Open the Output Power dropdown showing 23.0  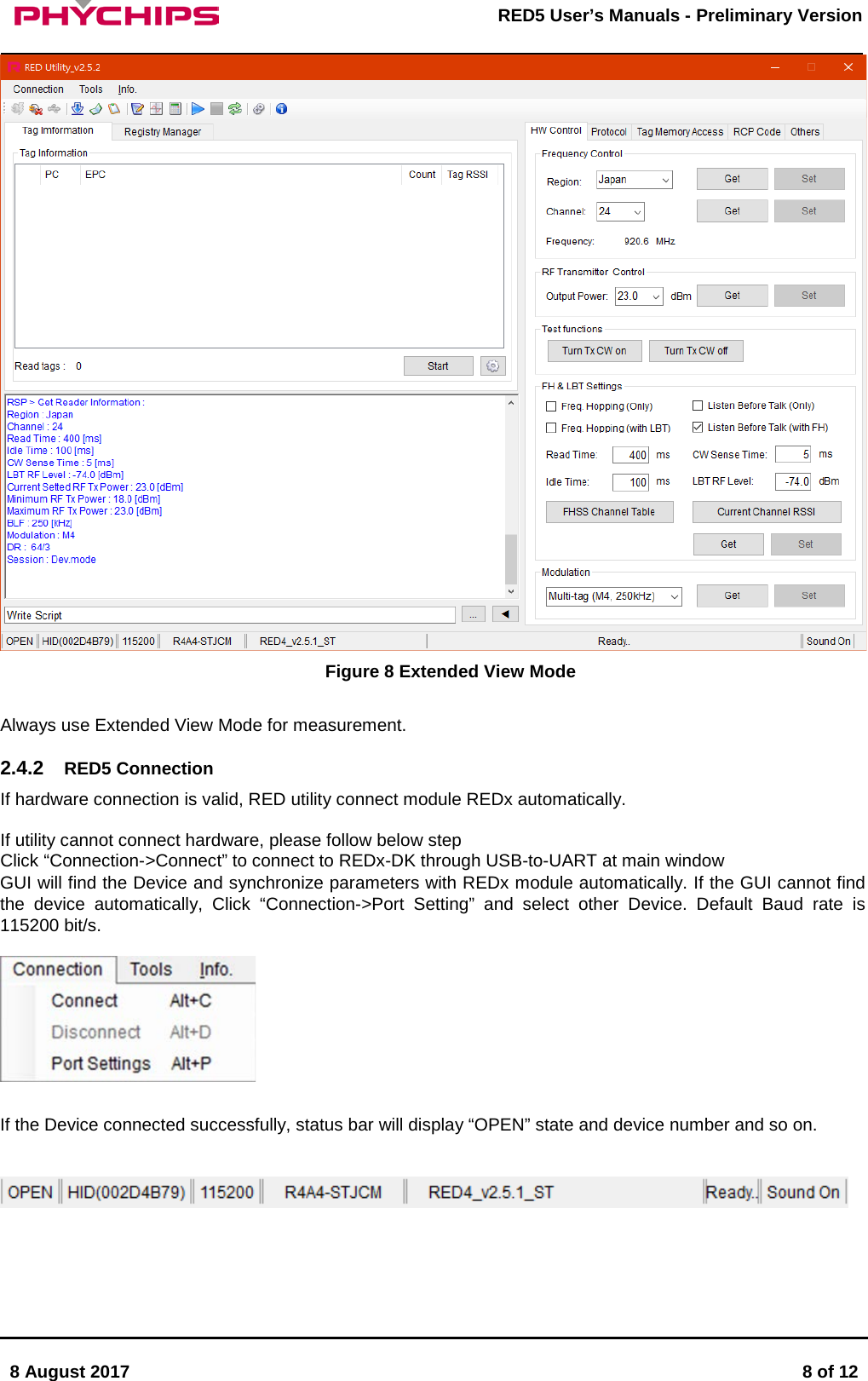[639, 296]
